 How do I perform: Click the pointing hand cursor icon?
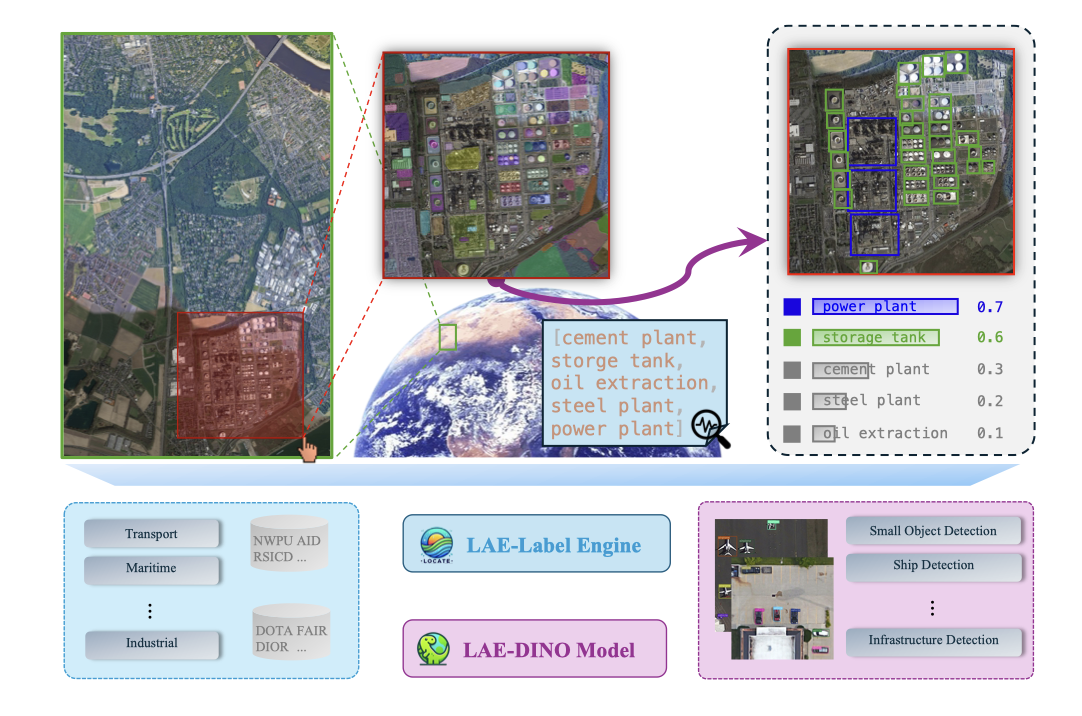point(309,450)
